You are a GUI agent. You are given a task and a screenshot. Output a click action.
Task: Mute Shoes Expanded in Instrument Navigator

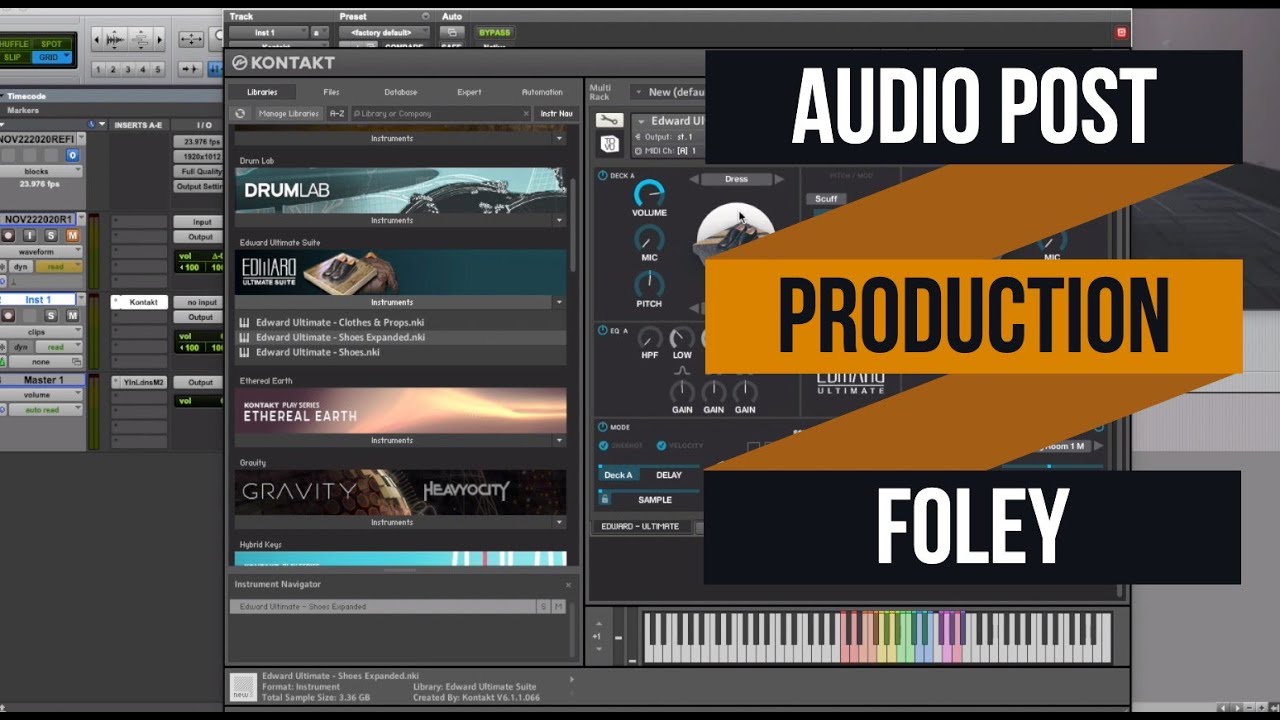tap(559, 607)
